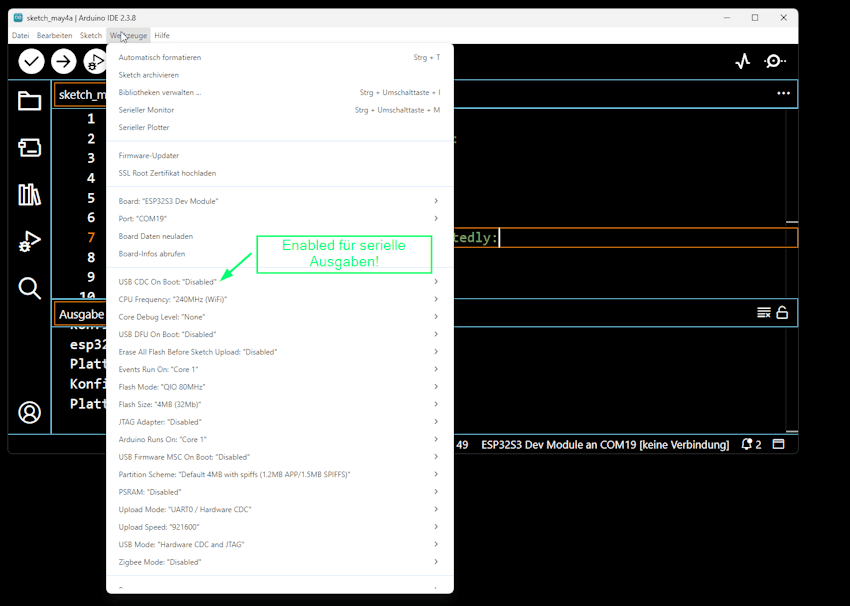This screenshot has width=850, height=606.
Task: Open the Serial Monitor magnifier icon
Action: [775, 61]
